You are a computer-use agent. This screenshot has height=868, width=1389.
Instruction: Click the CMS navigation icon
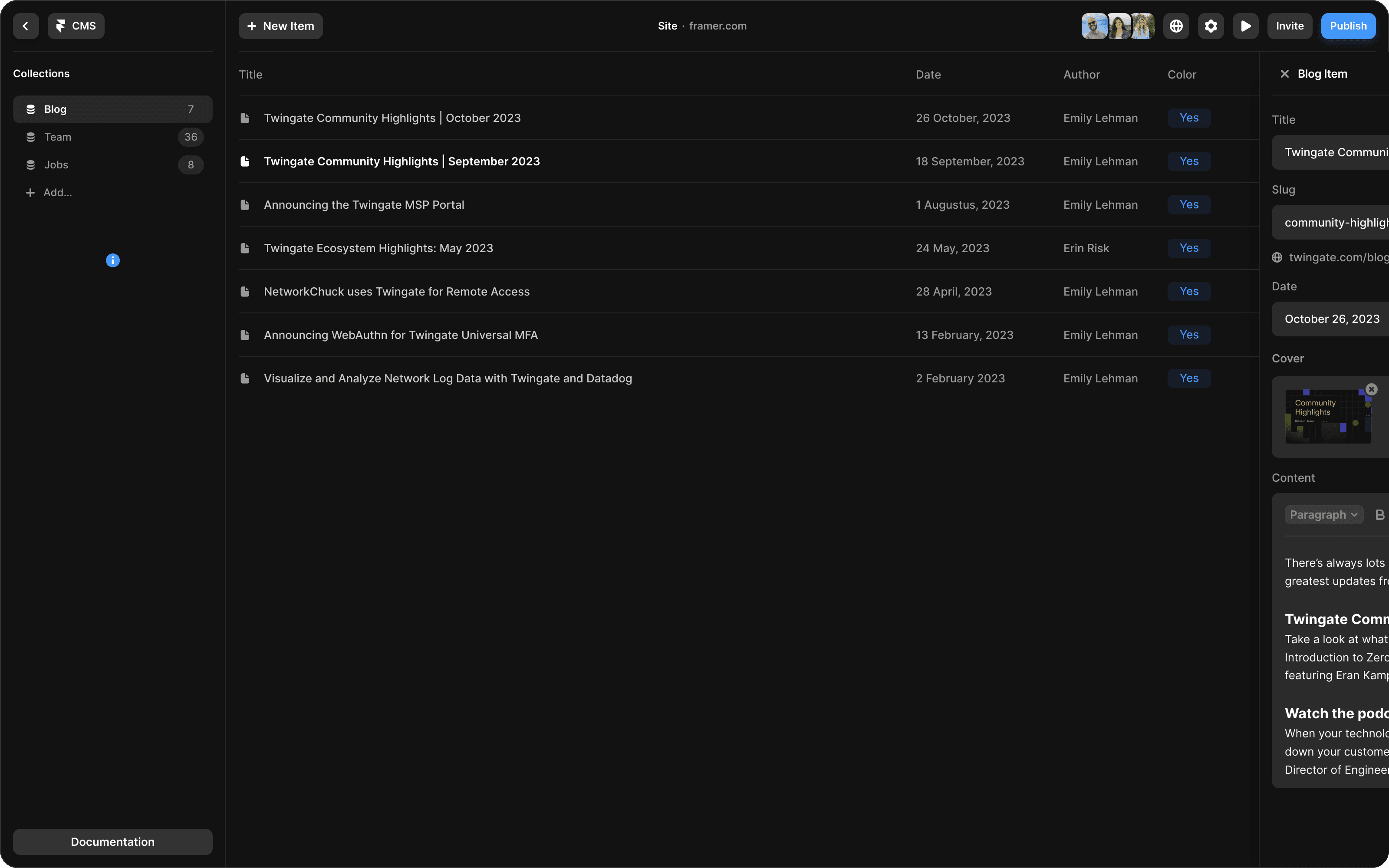60,25
